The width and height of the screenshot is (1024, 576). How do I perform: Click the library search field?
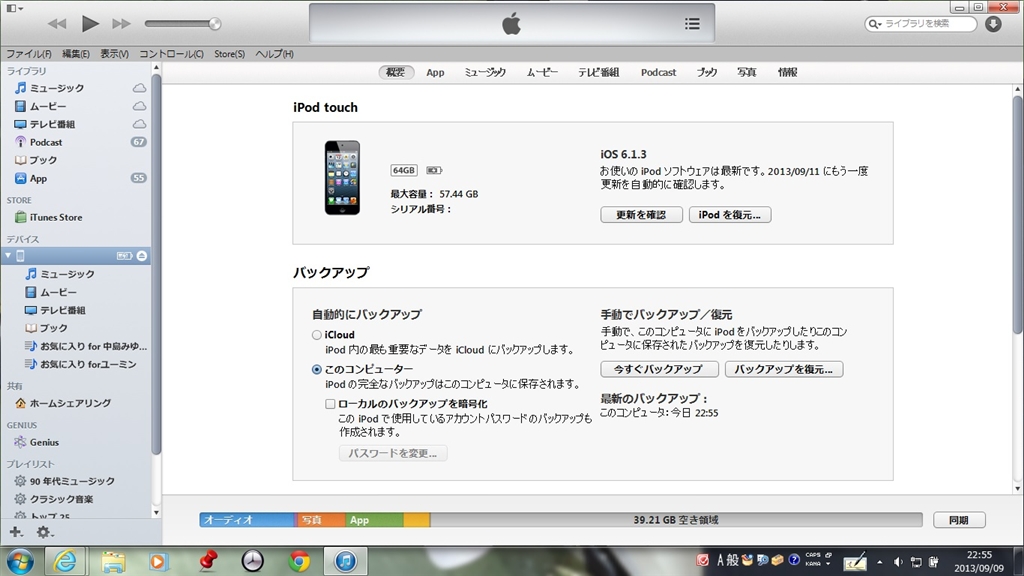click(x=921, y=24)
